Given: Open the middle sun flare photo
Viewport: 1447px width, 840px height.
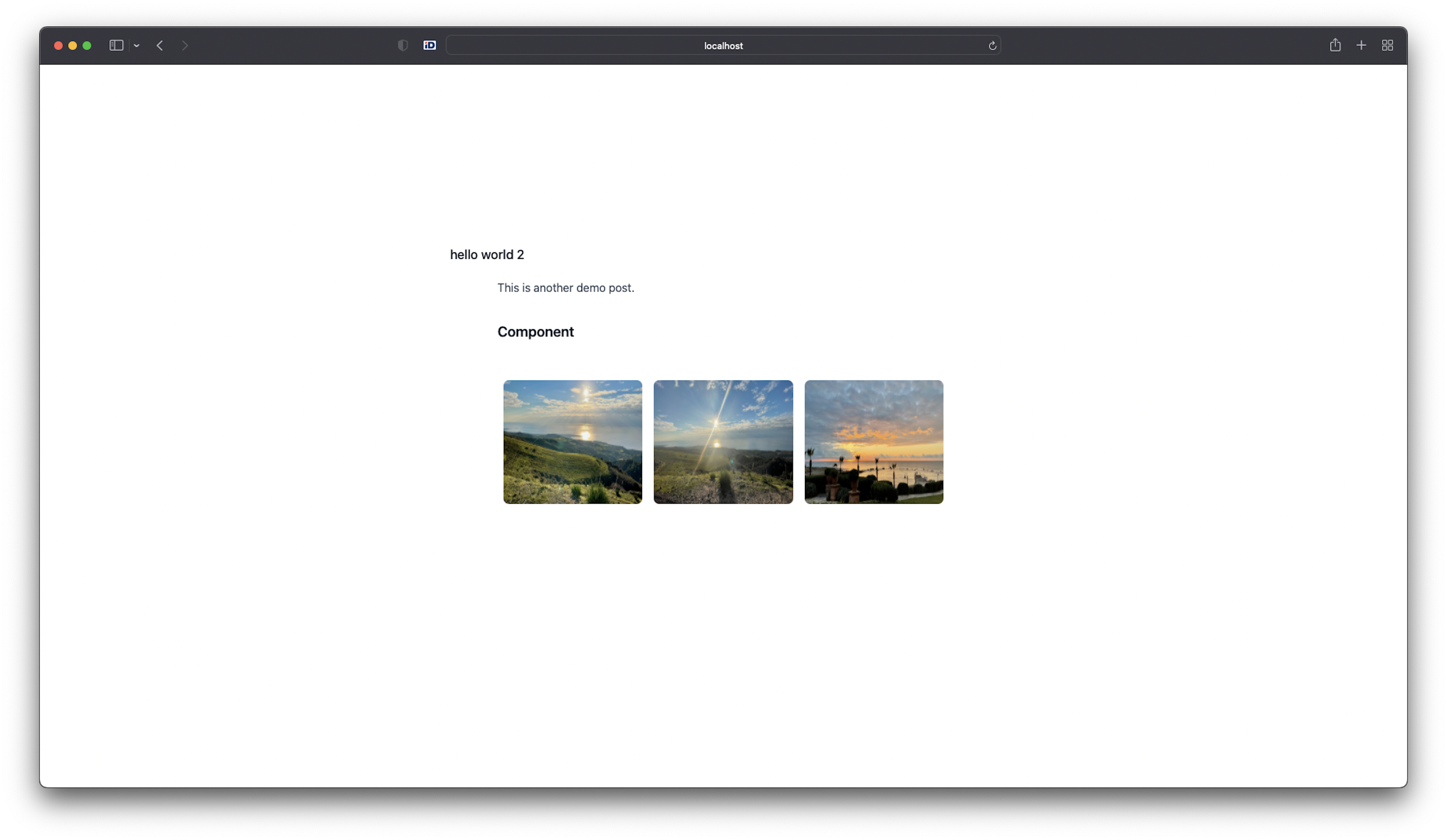Looking at the screenshot, I should point(723,441).
